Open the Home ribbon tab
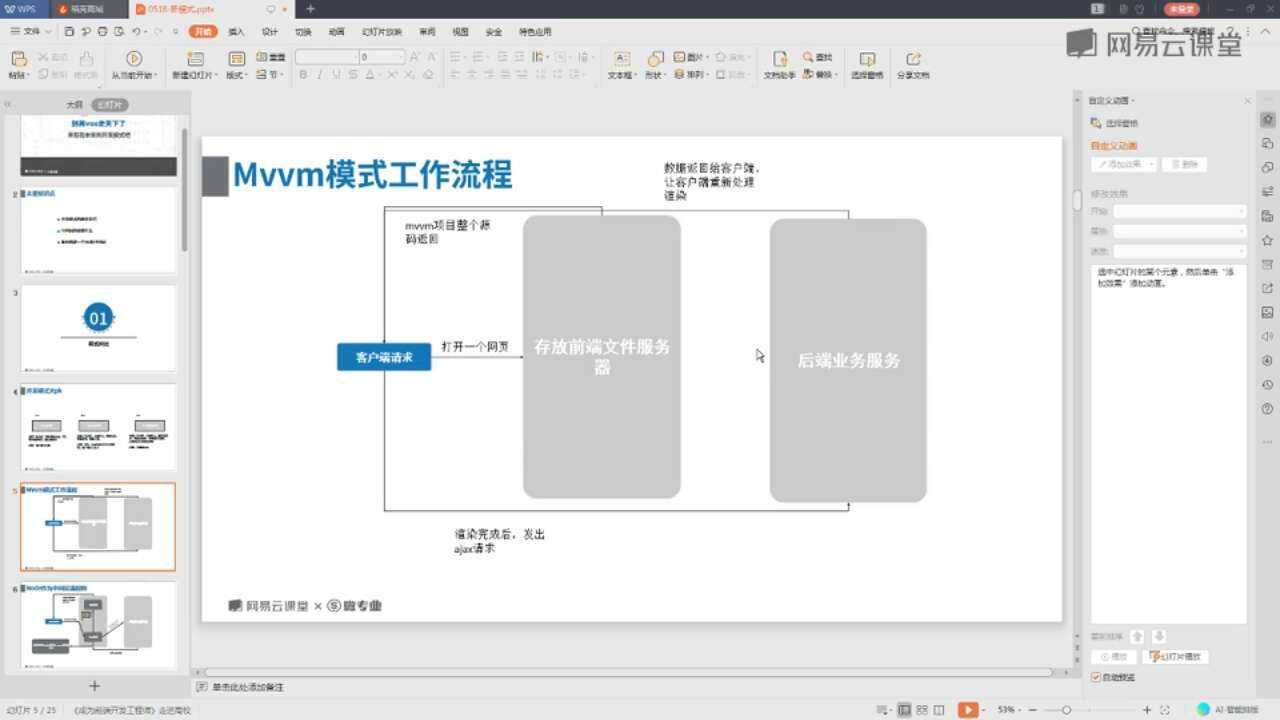 point(202,32)
